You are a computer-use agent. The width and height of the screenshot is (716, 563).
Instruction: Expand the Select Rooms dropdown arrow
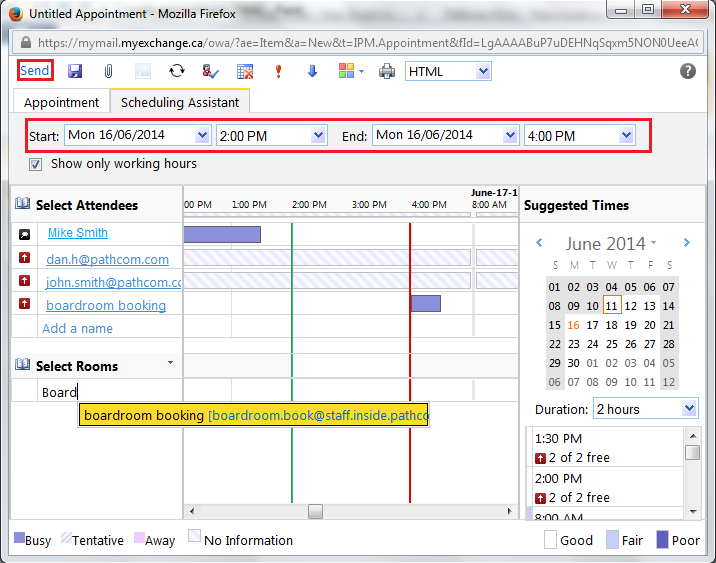[170, 363]
